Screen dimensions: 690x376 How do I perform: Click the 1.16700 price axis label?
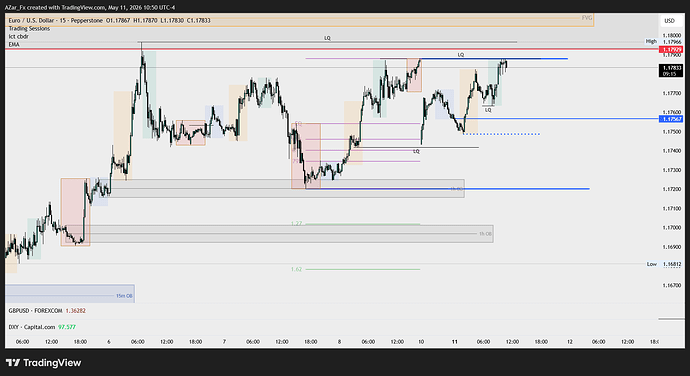[672, 285]
